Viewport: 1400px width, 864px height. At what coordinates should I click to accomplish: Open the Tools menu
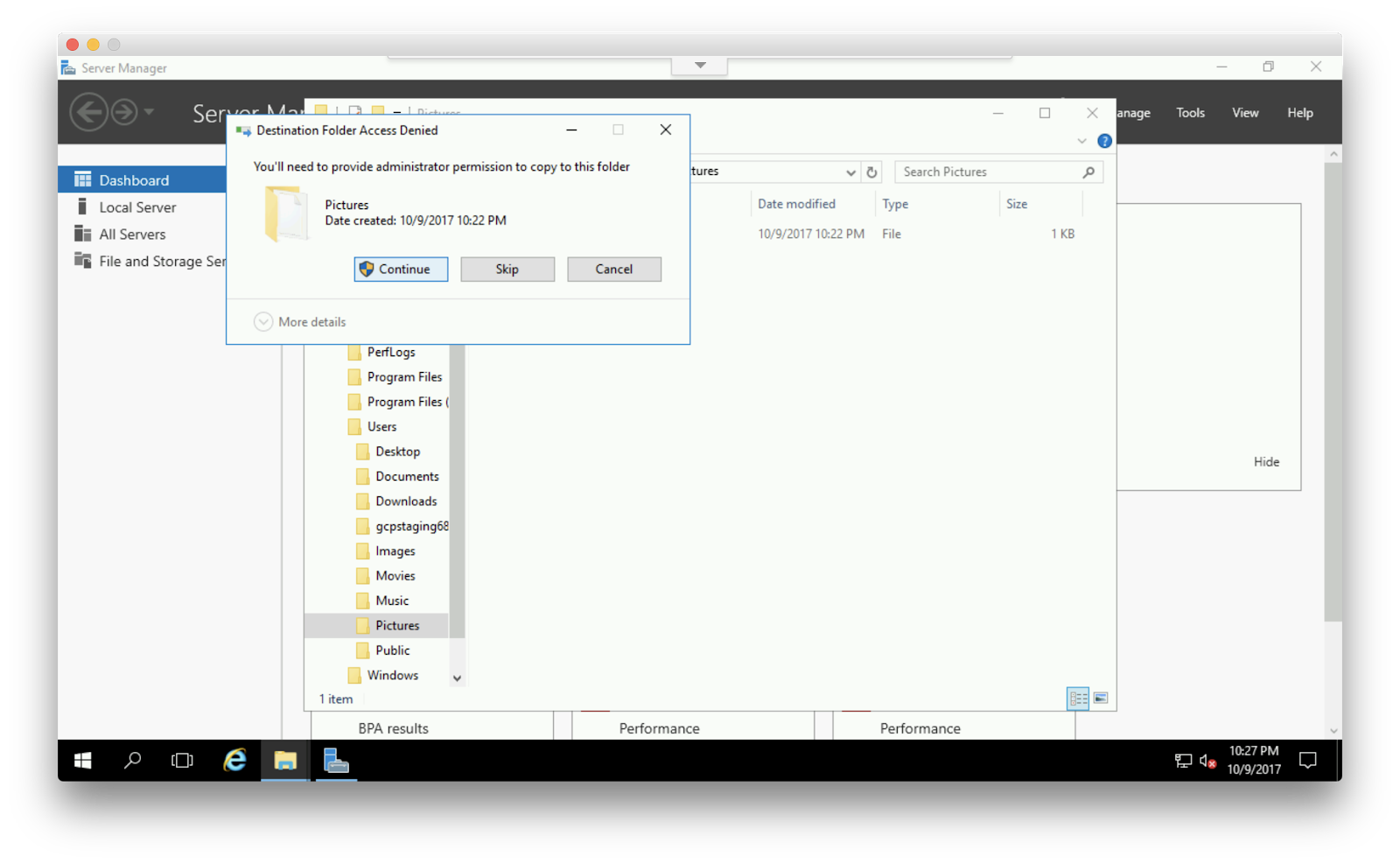point(1189,112)
